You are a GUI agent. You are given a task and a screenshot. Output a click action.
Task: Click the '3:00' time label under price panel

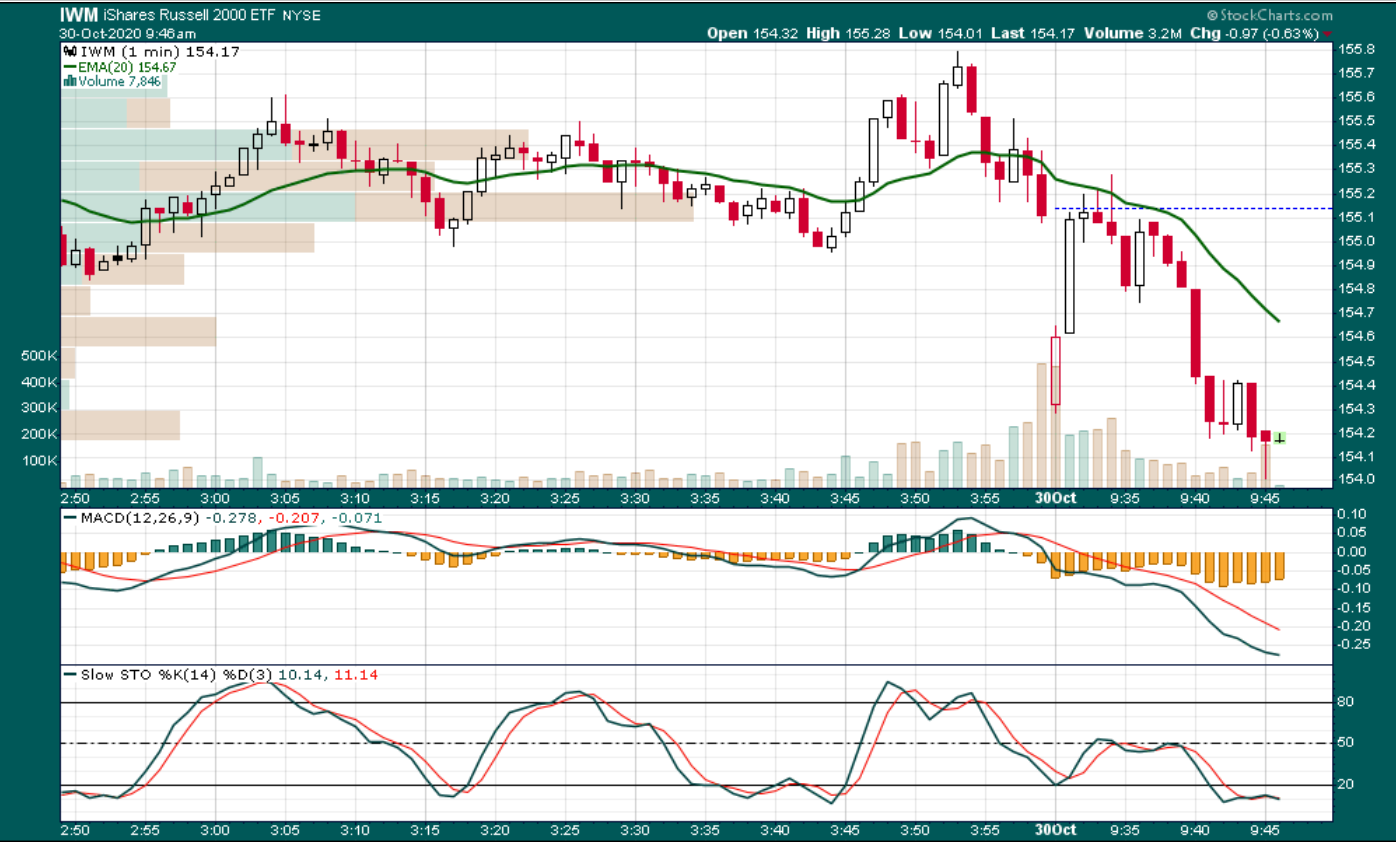216,496
